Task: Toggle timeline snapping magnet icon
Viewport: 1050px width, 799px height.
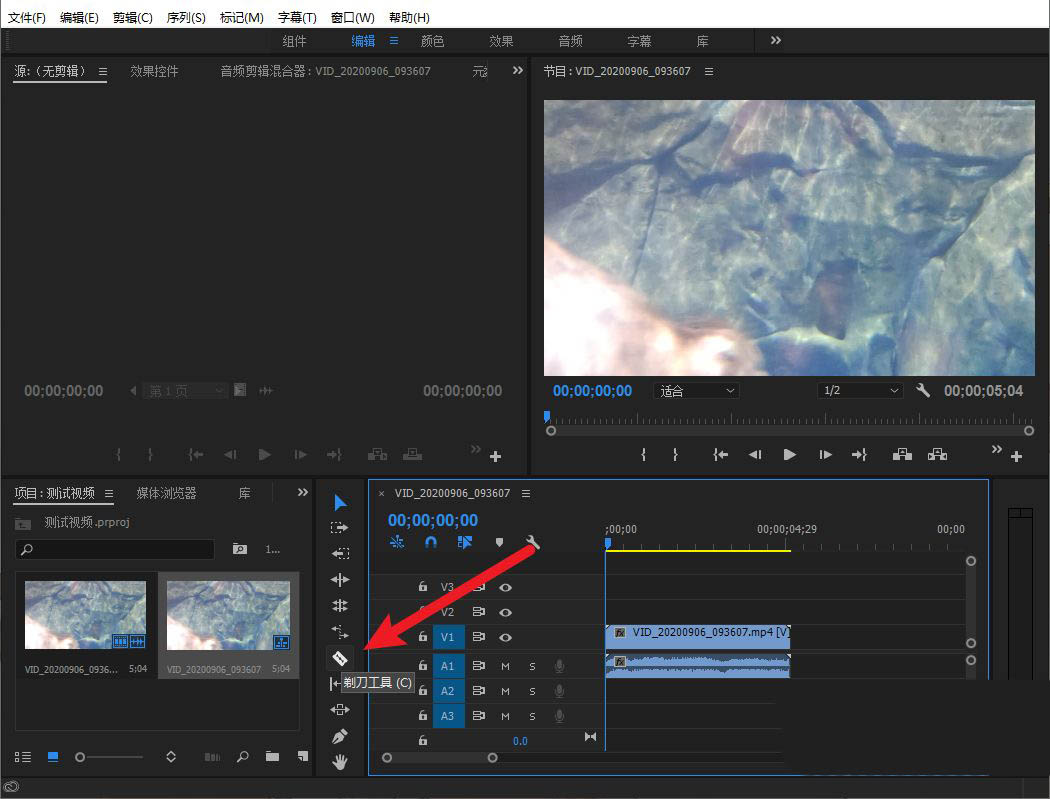Action: pos(431,543)
